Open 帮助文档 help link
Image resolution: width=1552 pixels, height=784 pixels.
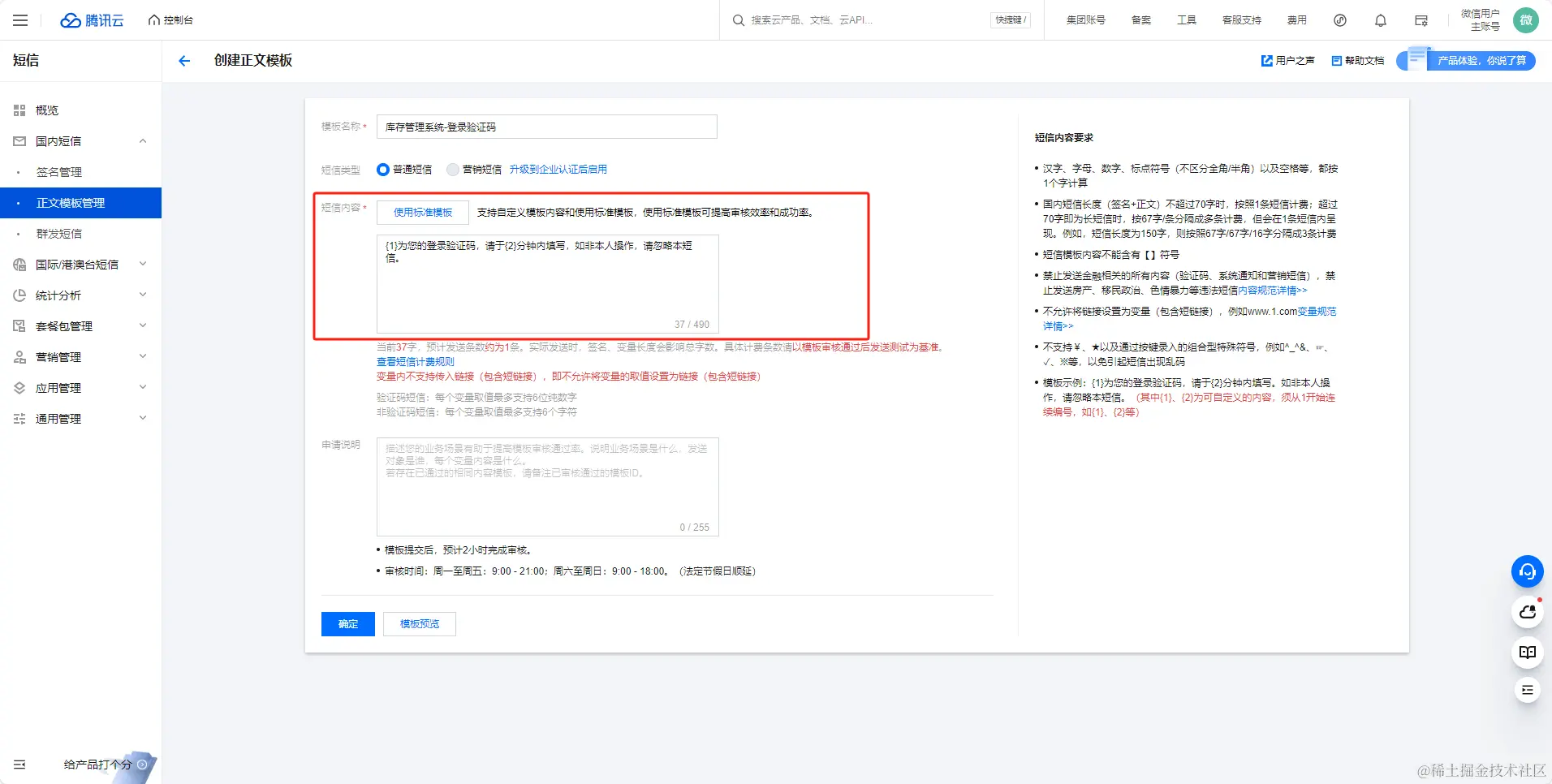tap(1358, 61)
